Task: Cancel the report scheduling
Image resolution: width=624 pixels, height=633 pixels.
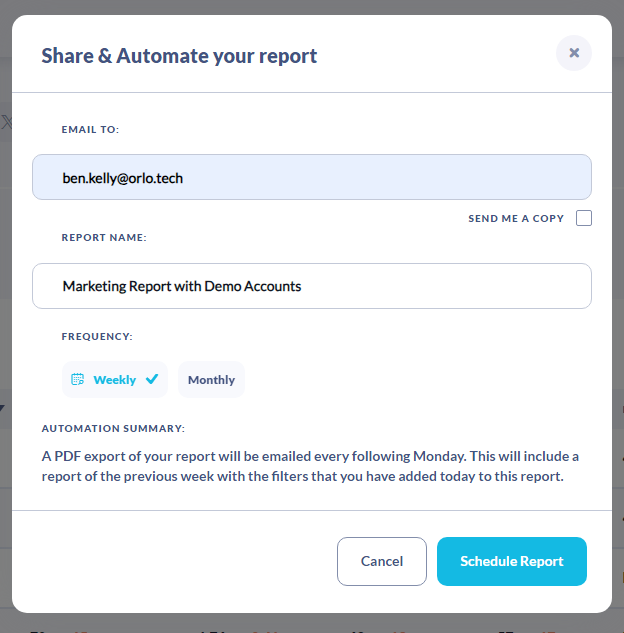Action: pyautogui.click(x=382, y=561)
